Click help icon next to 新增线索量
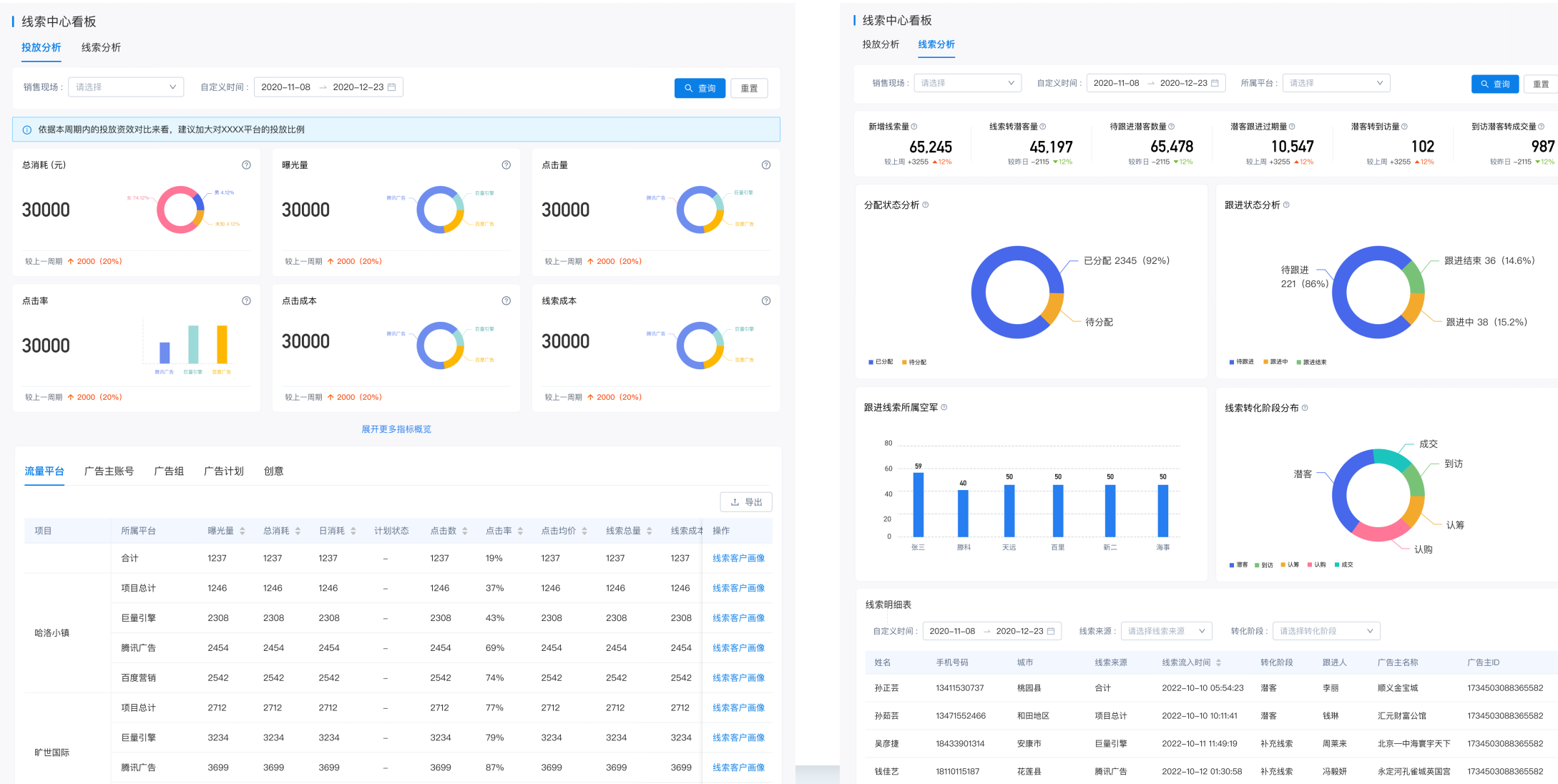 click(914, 127)
